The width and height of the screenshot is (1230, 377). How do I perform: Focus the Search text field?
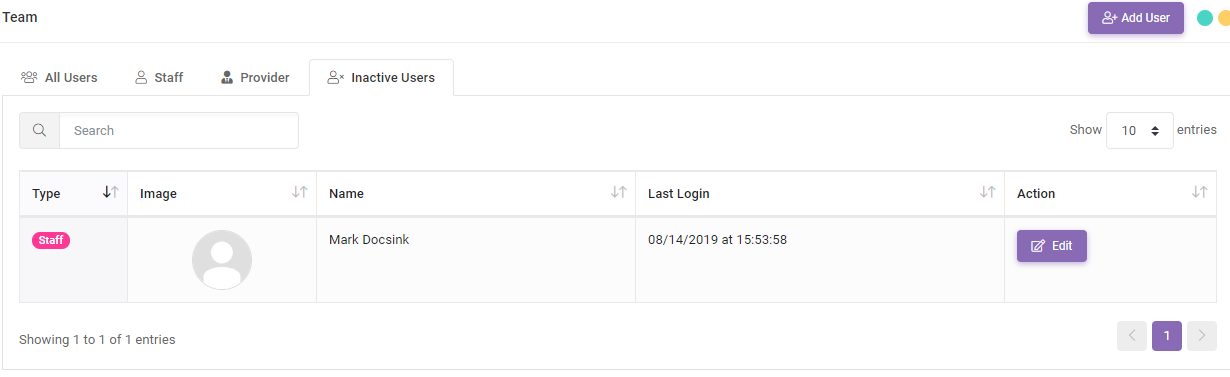tap(179, 130)
